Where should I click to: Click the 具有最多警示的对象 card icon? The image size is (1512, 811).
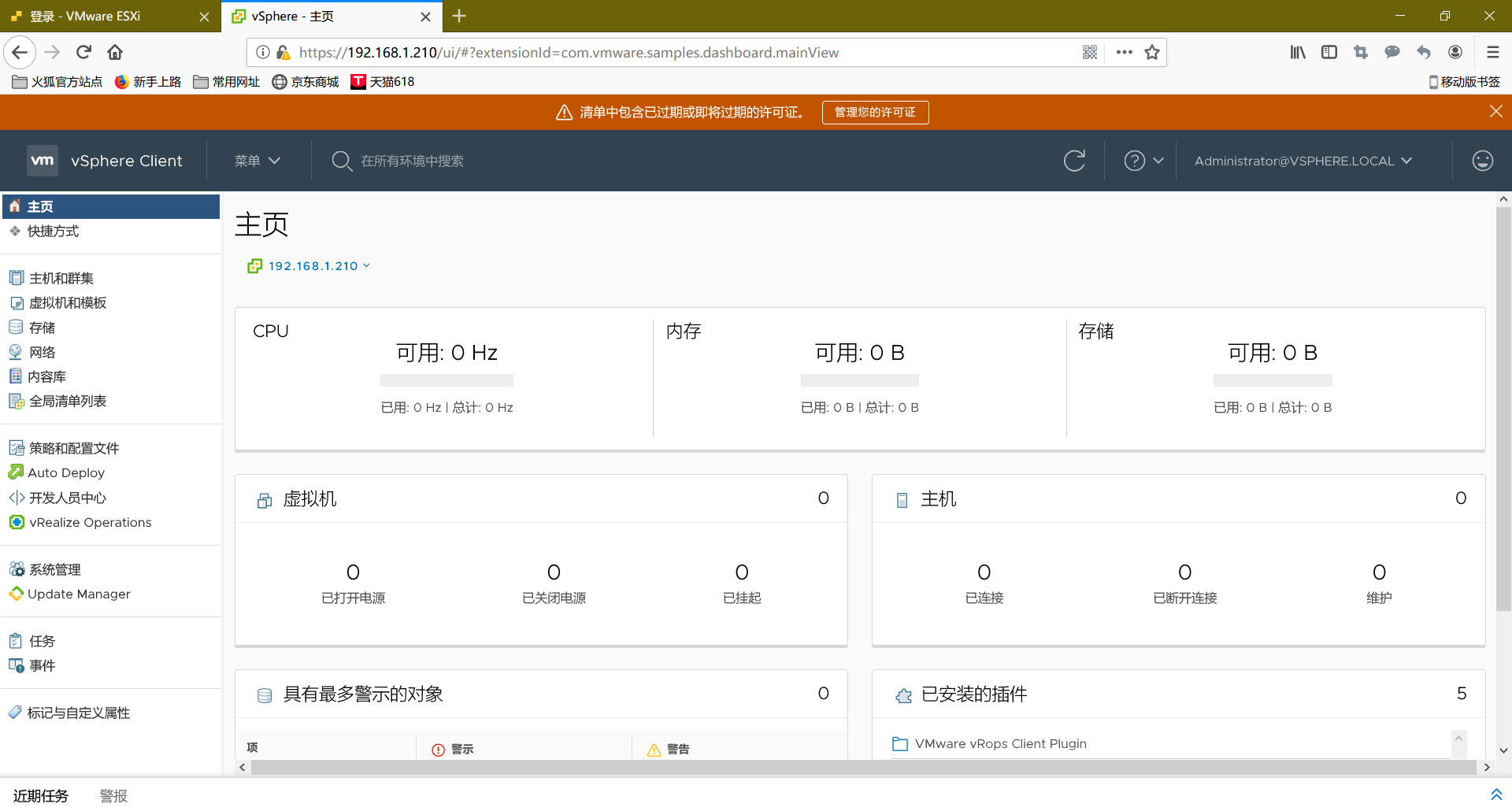[265, 695]
